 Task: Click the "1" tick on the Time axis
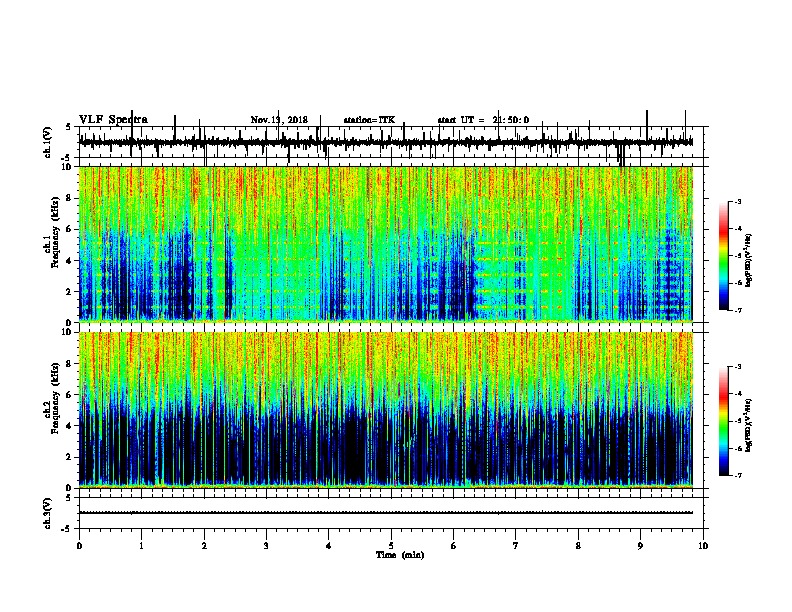141,546
